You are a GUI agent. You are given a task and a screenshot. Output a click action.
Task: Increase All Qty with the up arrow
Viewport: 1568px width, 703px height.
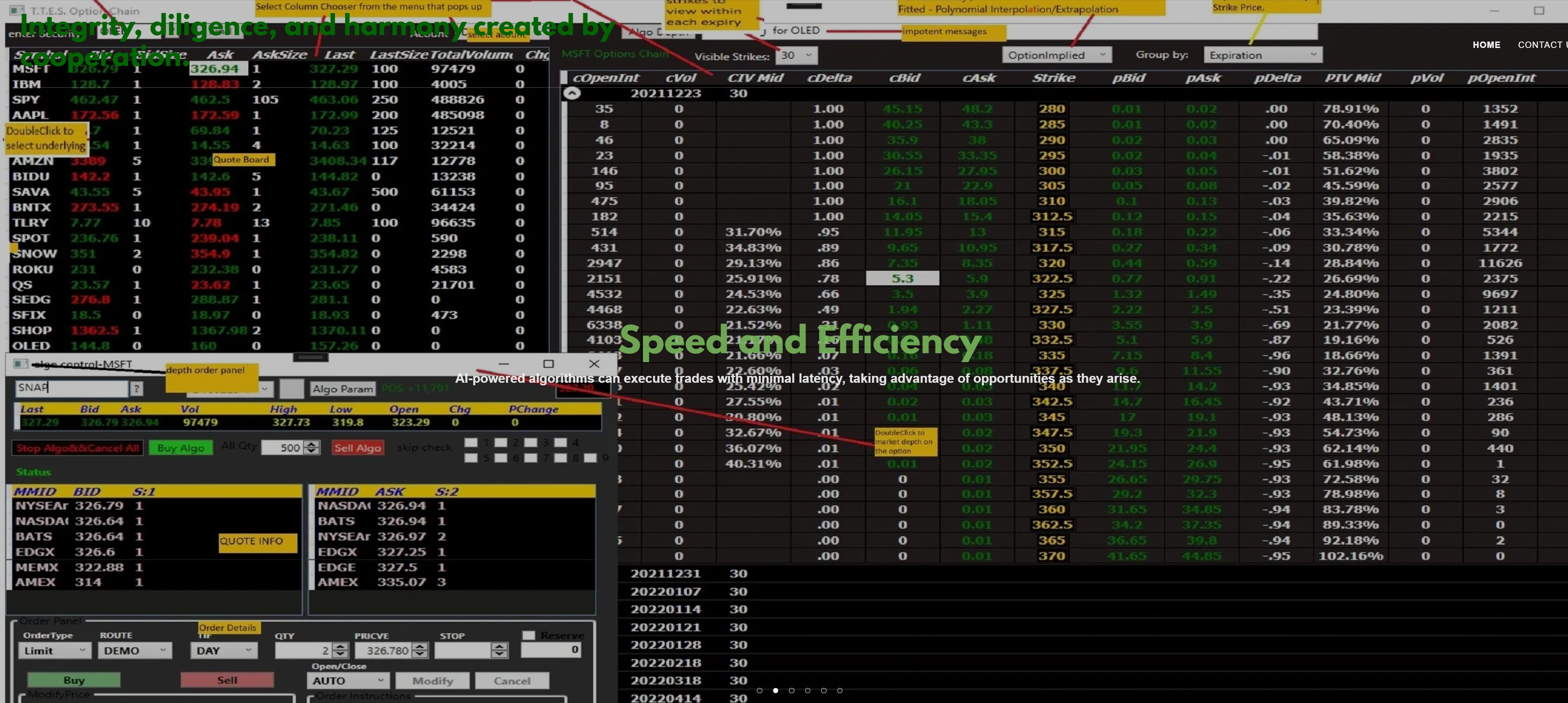312,444
